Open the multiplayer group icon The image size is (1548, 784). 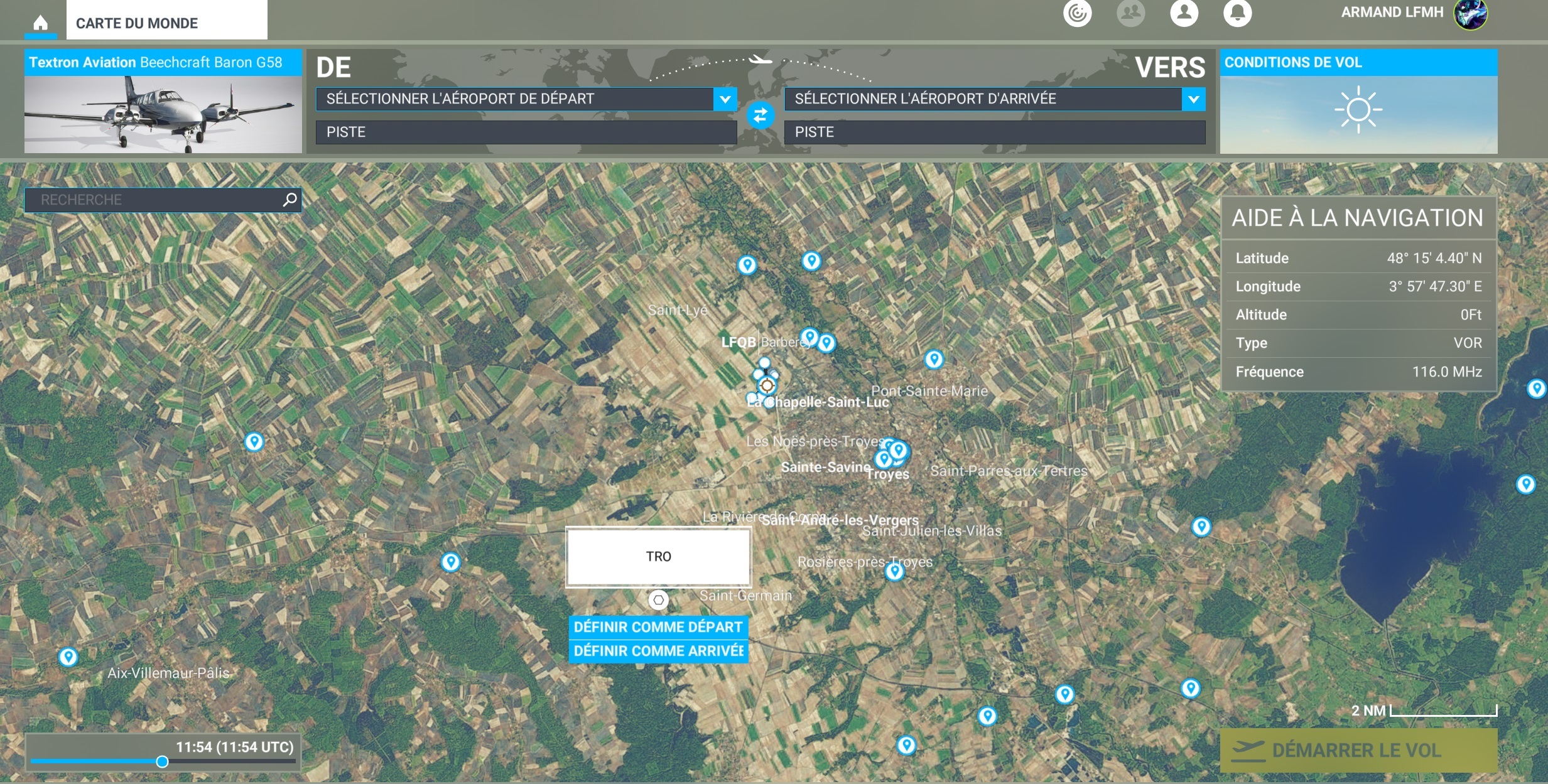coord(1130,13)
